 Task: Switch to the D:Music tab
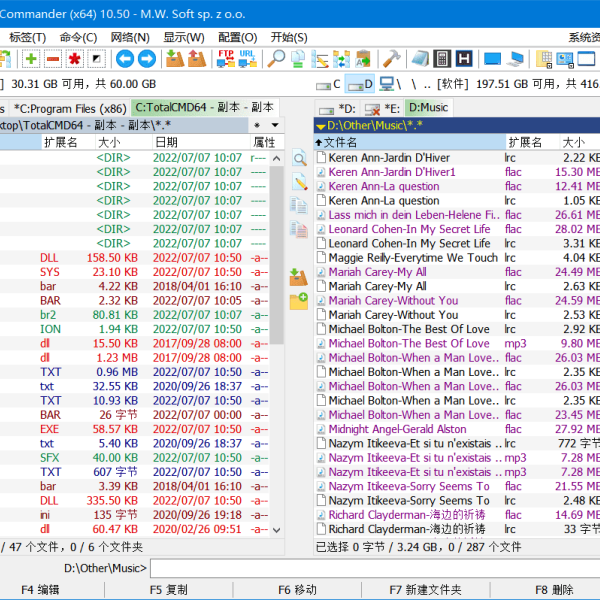(428, 108)
